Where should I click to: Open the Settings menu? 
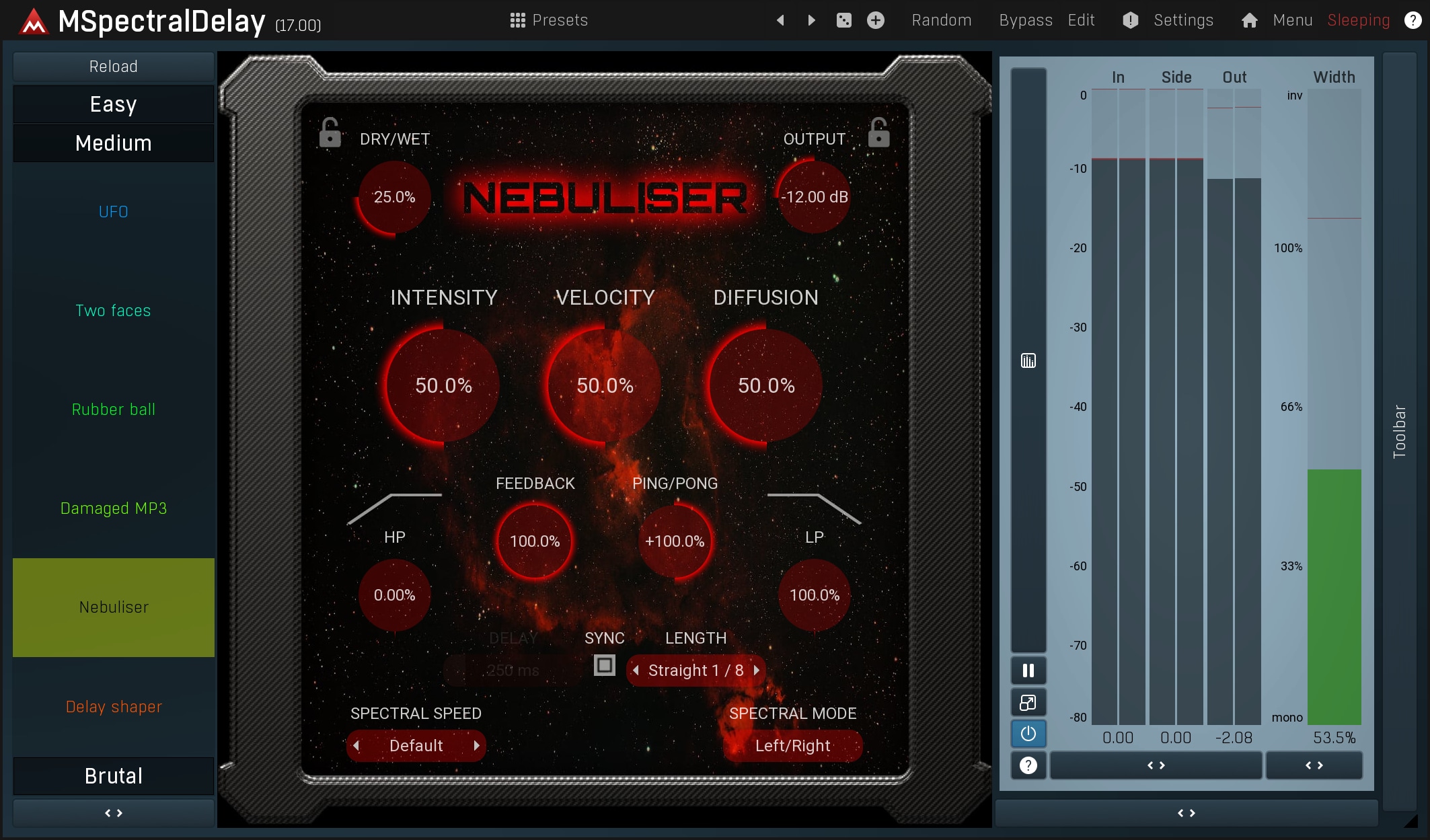pos(1182,20)
